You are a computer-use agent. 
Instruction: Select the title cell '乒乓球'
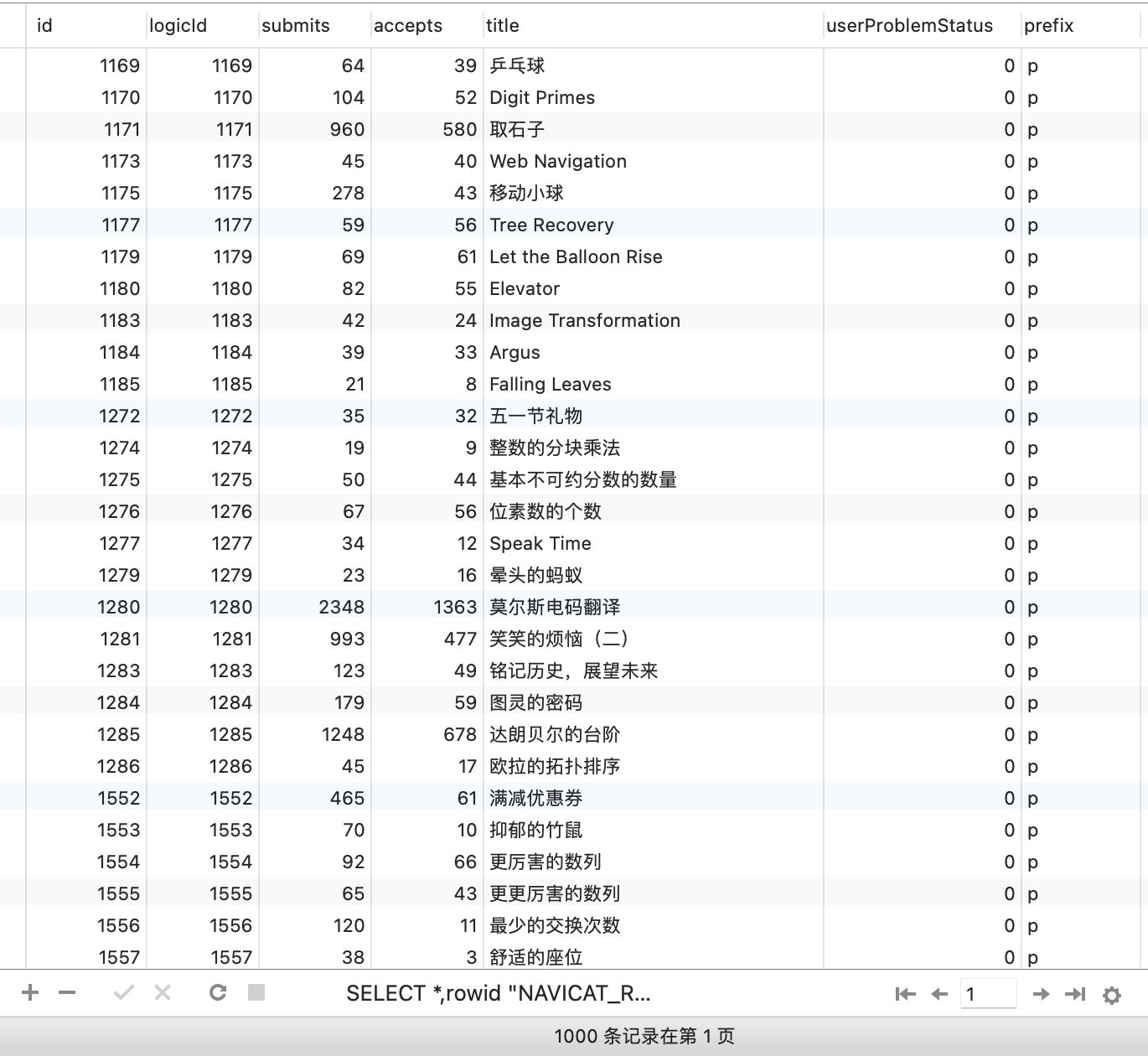654,66
